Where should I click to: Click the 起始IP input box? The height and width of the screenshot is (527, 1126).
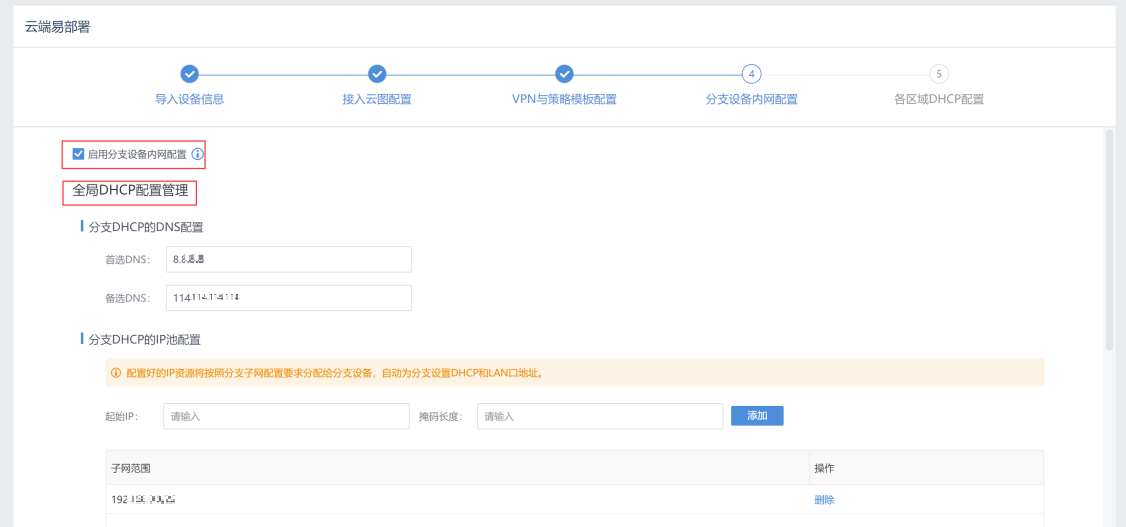click(x=286, y=416)
